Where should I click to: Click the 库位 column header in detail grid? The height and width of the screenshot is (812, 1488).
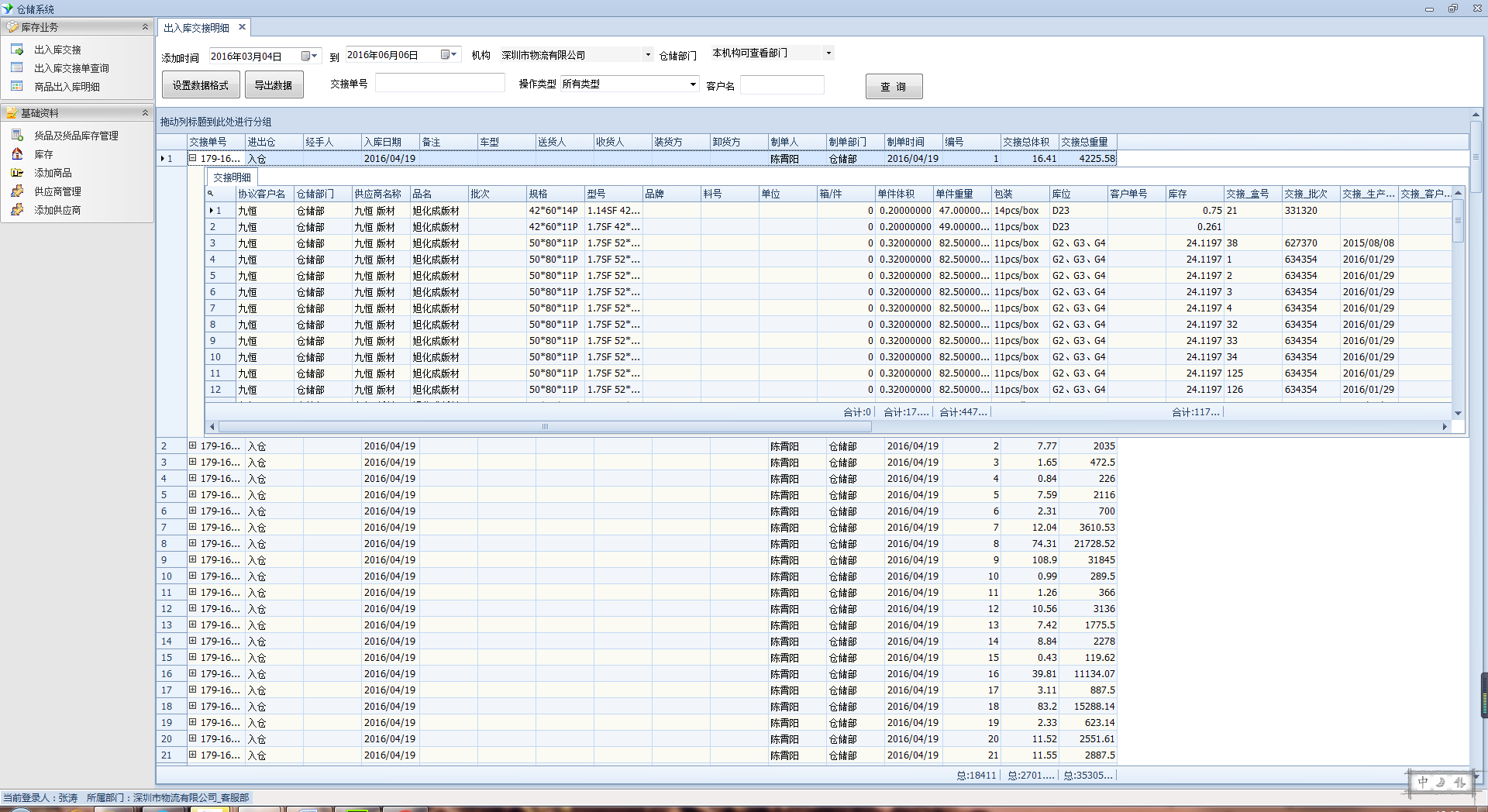coord(1078,194)
